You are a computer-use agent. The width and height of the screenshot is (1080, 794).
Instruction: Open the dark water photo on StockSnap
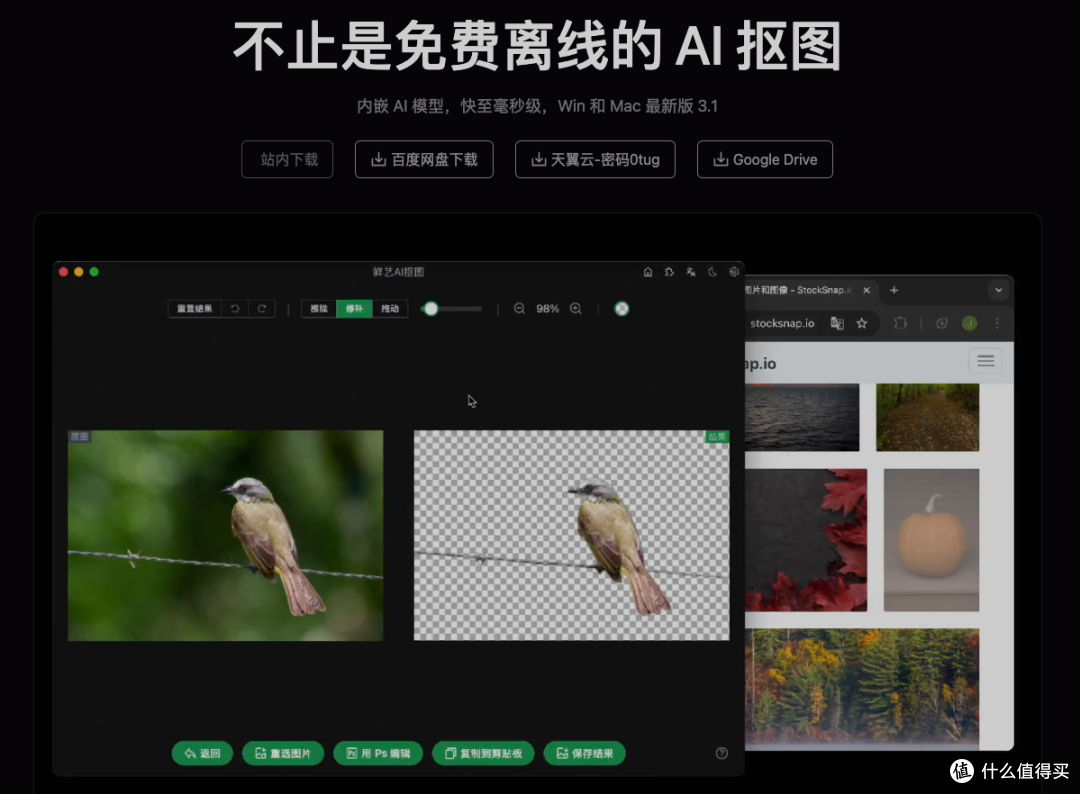click(x=802, y=417)
